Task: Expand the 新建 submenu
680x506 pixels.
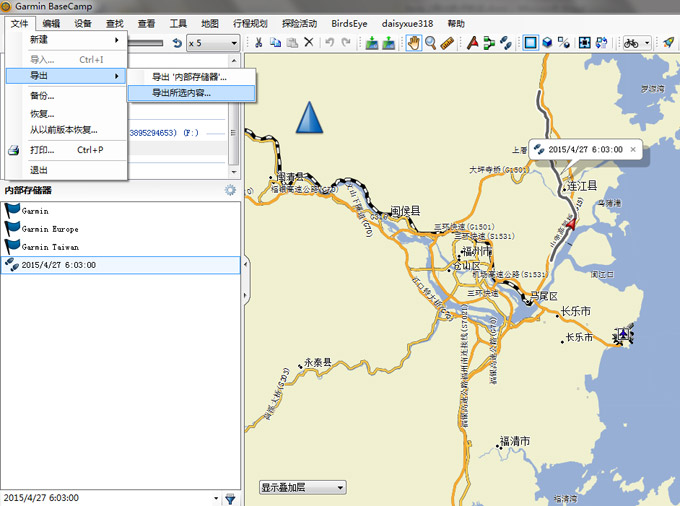Action: (66, 40)
